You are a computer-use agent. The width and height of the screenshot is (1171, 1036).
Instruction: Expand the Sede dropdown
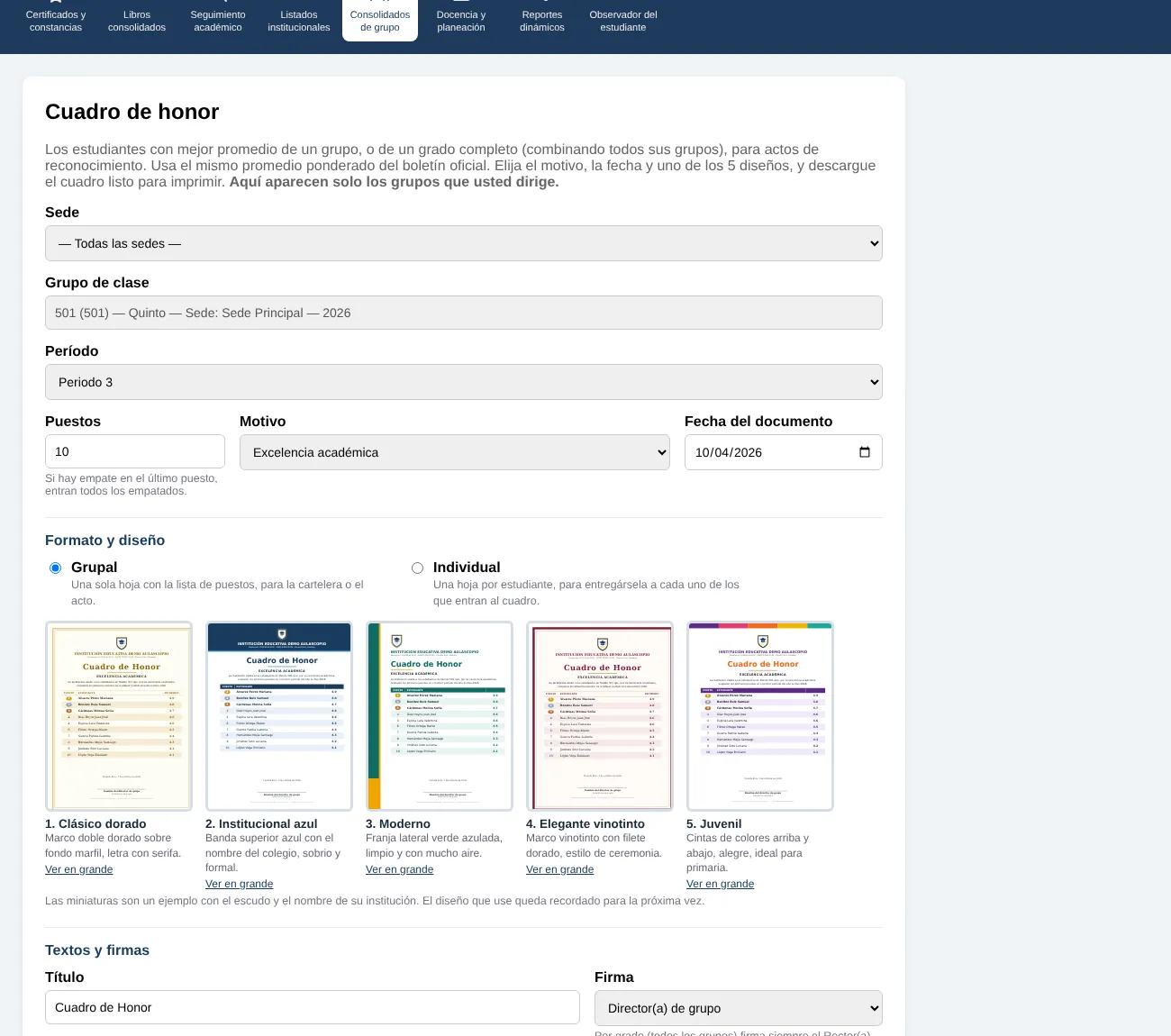464,243
